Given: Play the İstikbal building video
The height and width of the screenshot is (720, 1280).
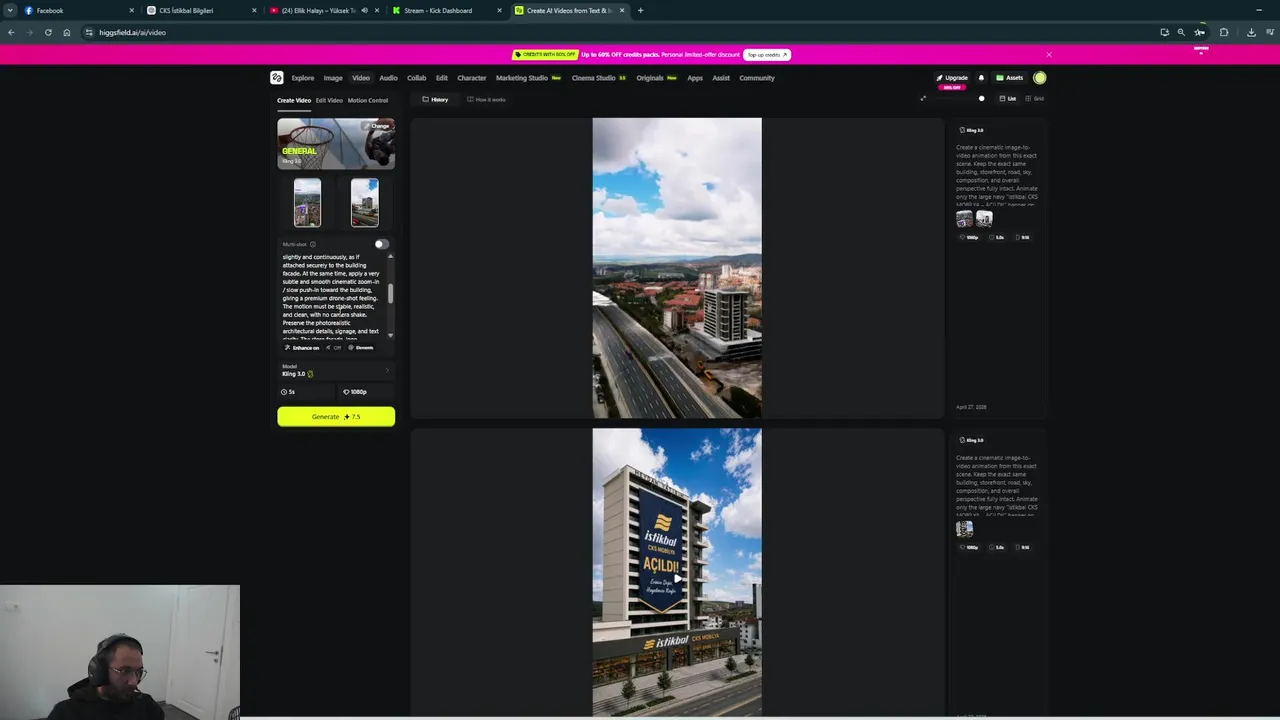Looking at the screenshot, I should [x=677, y=578].
